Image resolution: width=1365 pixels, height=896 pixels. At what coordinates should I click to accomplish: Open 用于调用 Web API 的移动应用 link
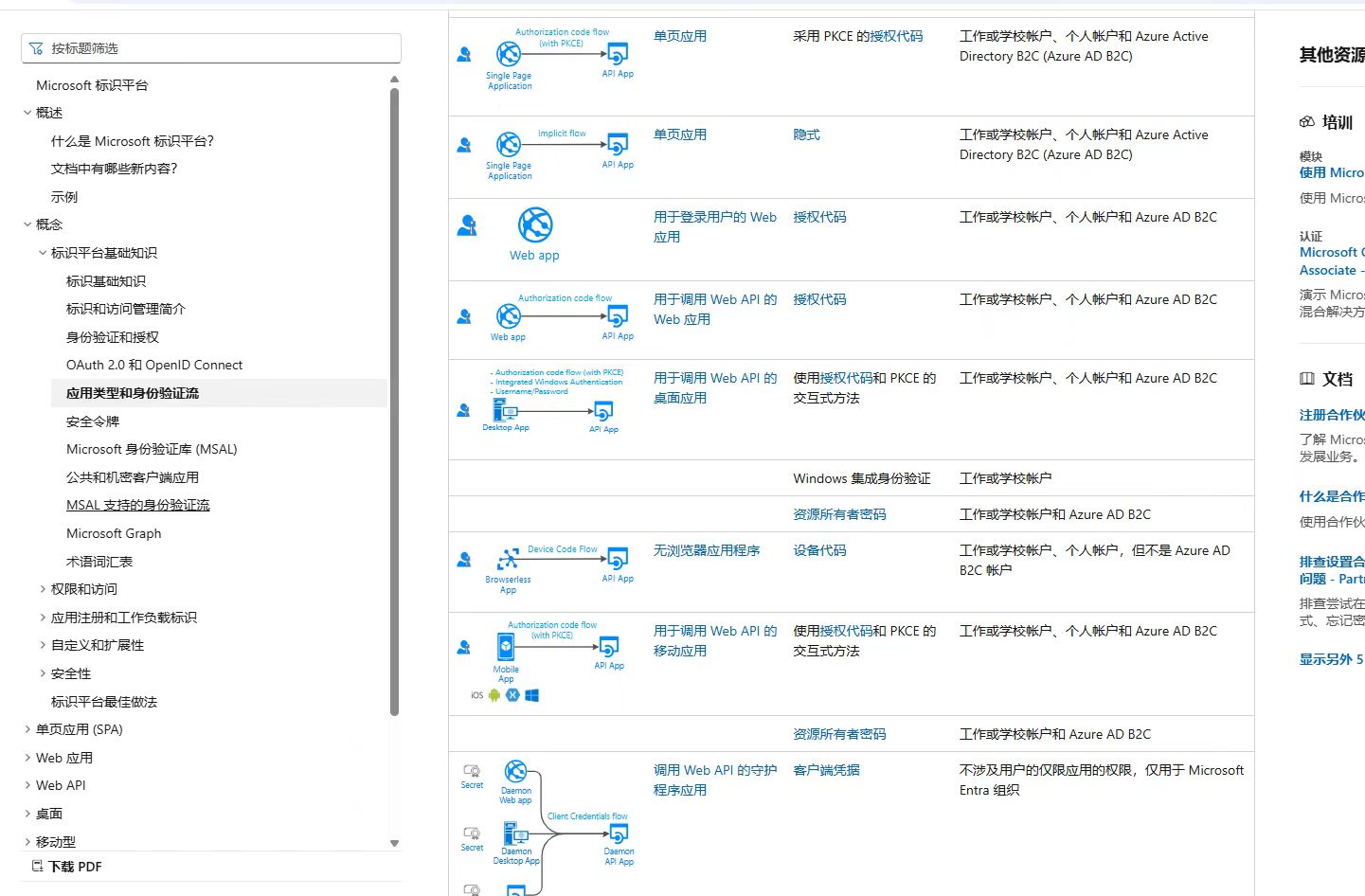point(715,640)
